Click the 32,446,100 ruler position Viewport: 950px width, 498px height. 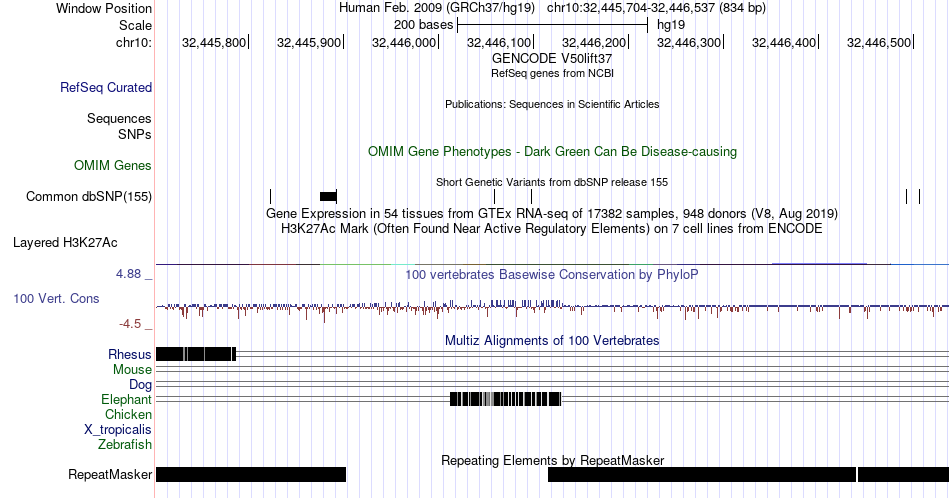click(499, 42)
